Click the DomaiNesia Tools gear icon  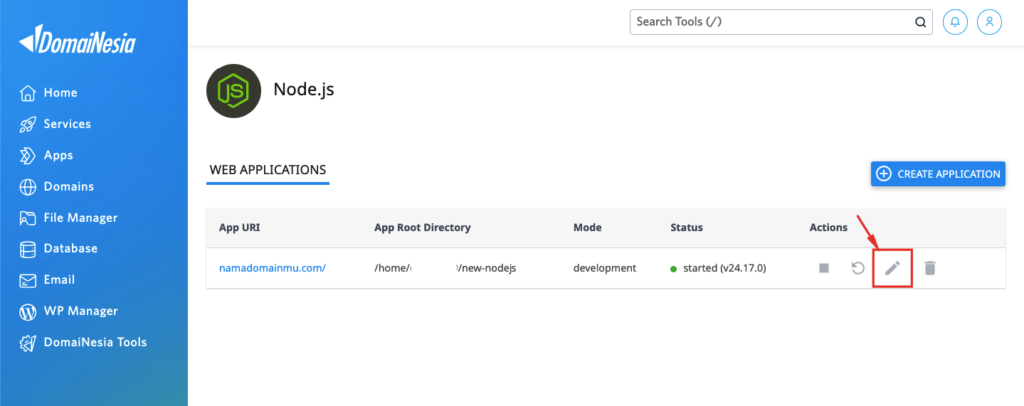27,343
